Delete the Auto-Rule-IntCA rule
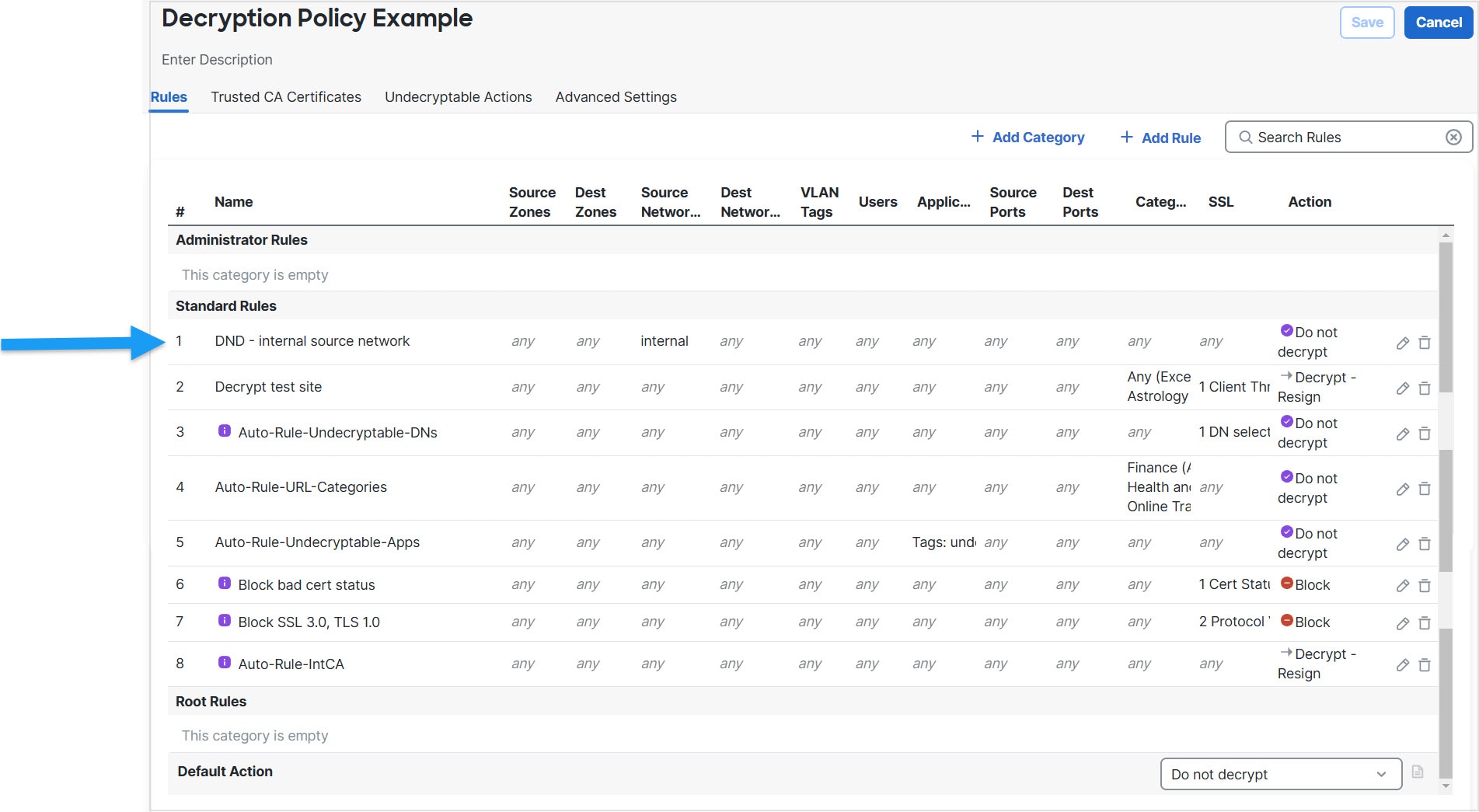The width and height of the screenshot is (1479, 812). pyautogui.click(x=1425, y=665)
